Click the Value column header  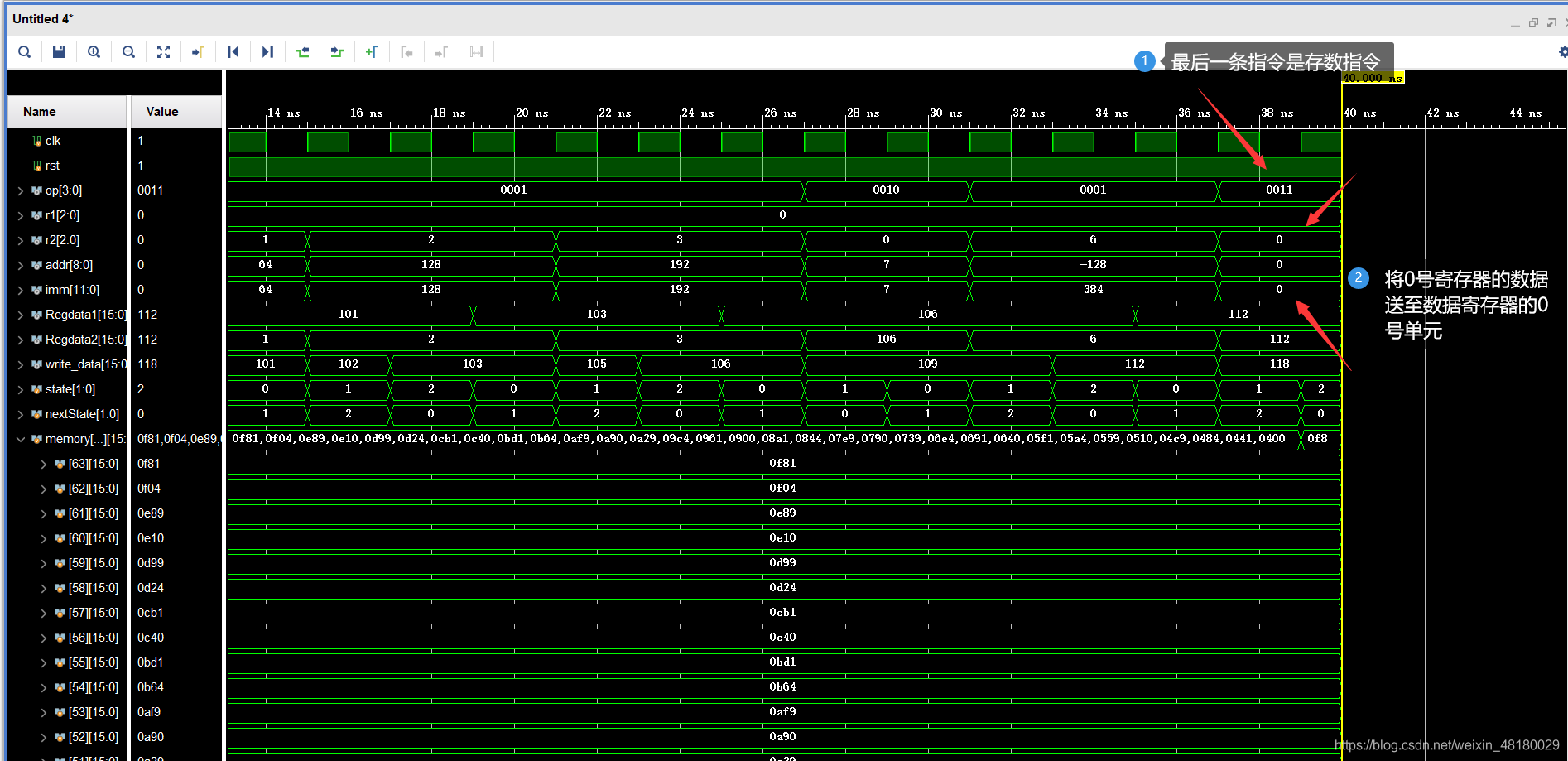pyautogui.click(x=176, y=112)
